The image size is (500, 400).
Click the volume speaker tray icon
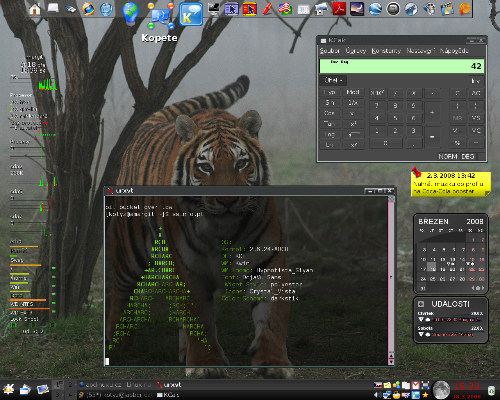pos(377,395)
